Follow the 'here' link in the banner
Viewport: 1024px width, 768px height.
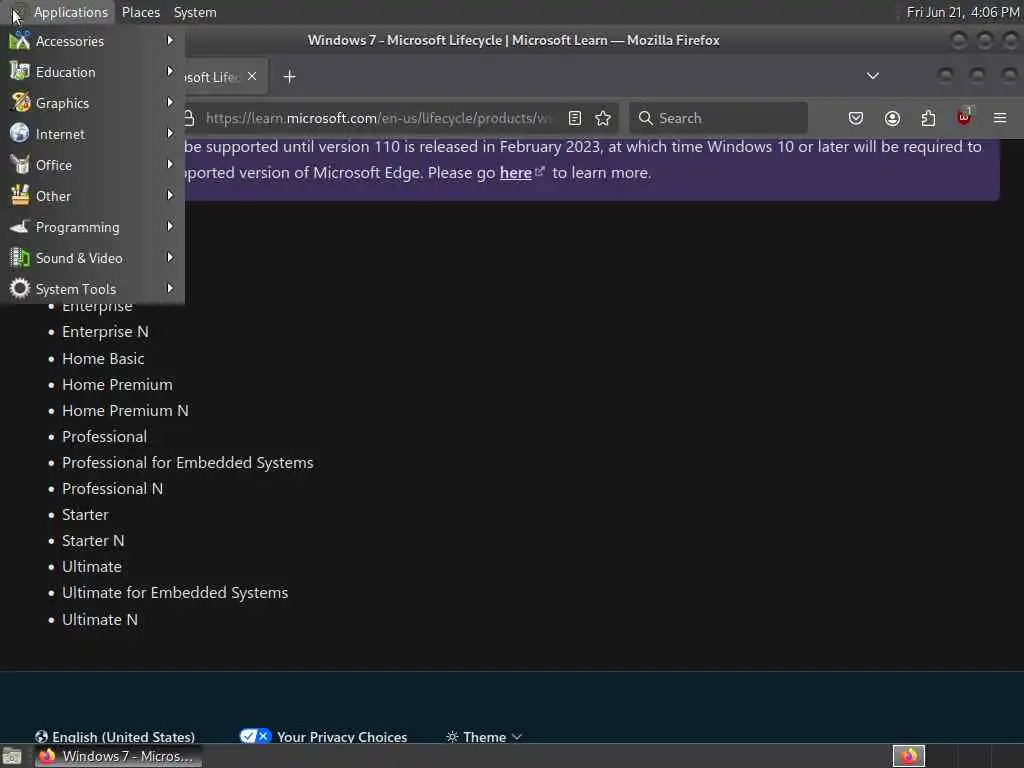pyautogui.click(x=515, y=173)
